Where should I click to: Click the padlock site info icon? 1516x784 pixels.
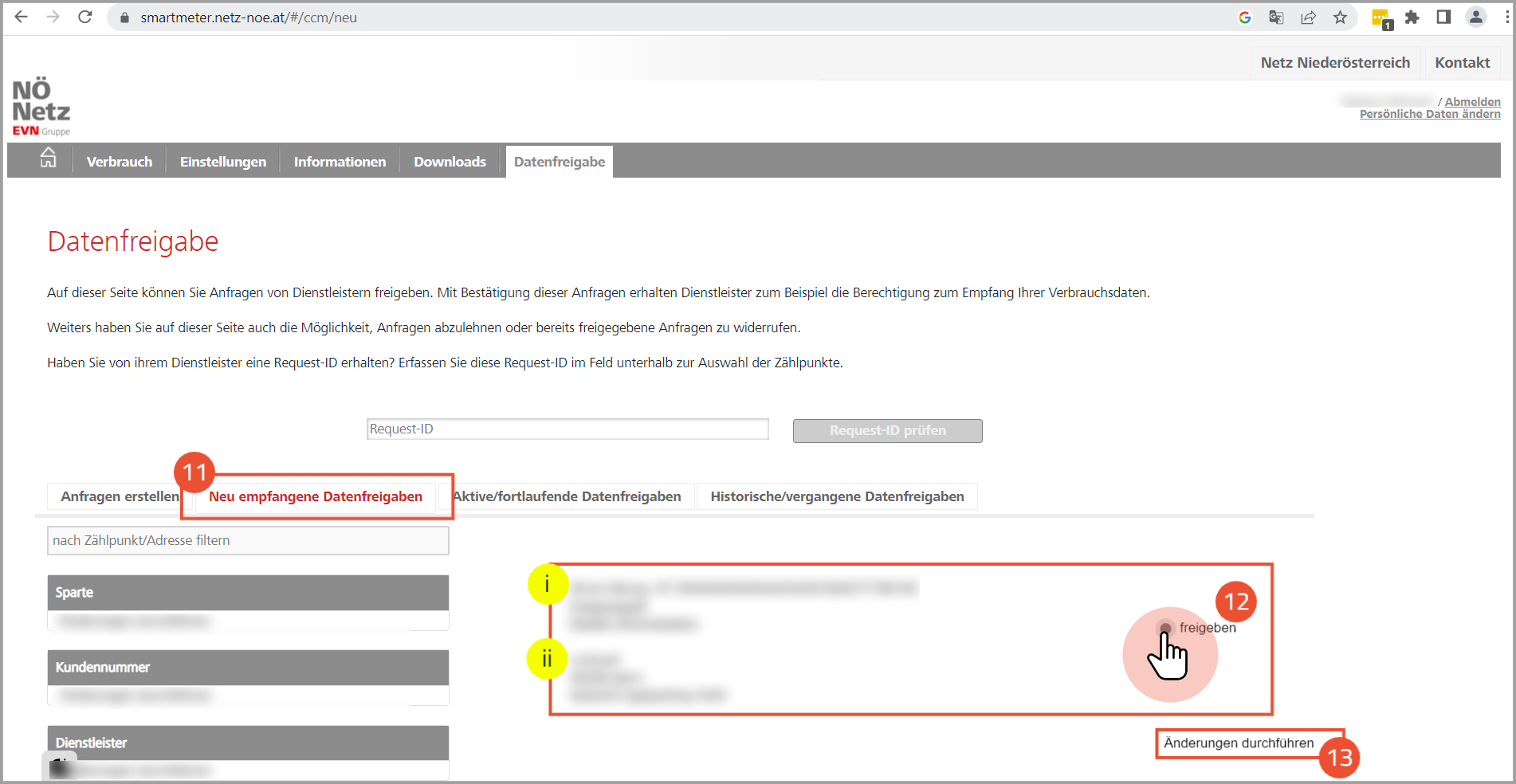[124, 18]
